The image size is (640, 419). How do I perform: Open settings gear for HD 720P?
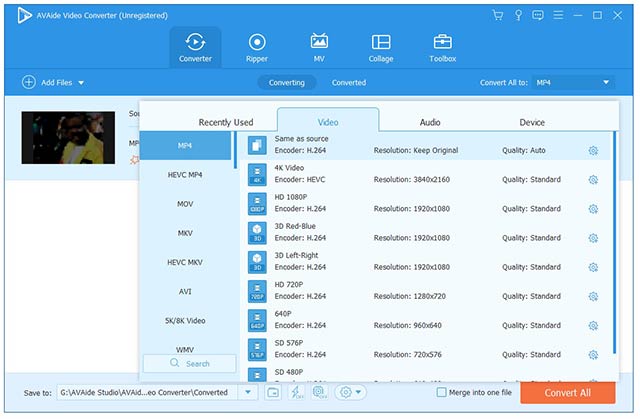[x=593, y=296]
